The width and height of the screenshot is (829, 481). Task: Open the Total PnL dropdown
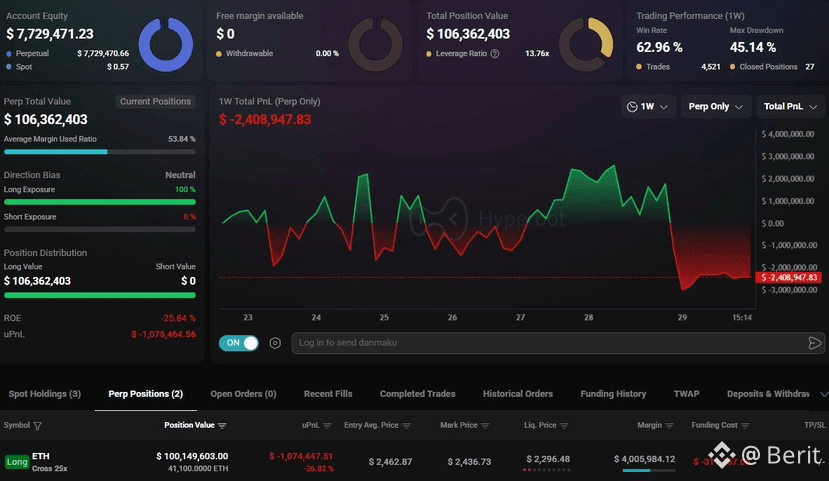[x=790, y=107]
